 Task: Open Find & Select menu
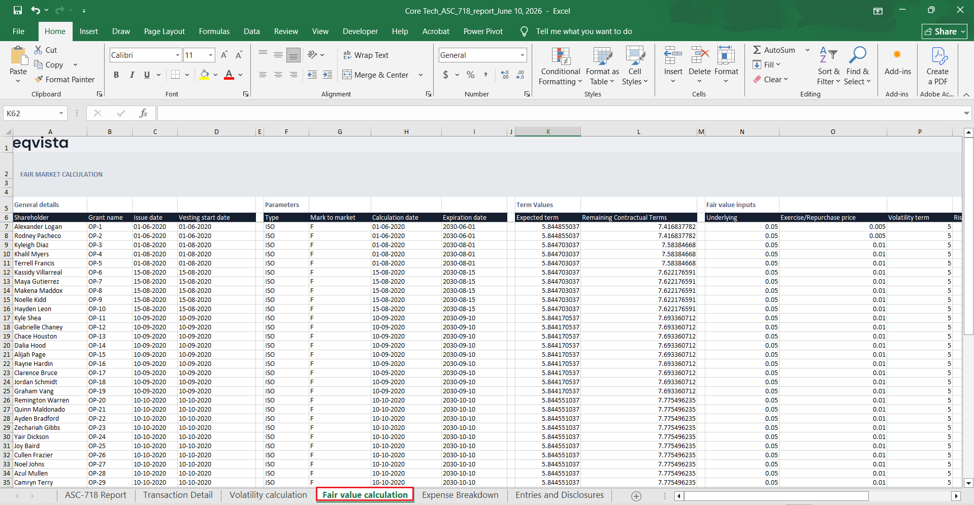click(857, 66)
